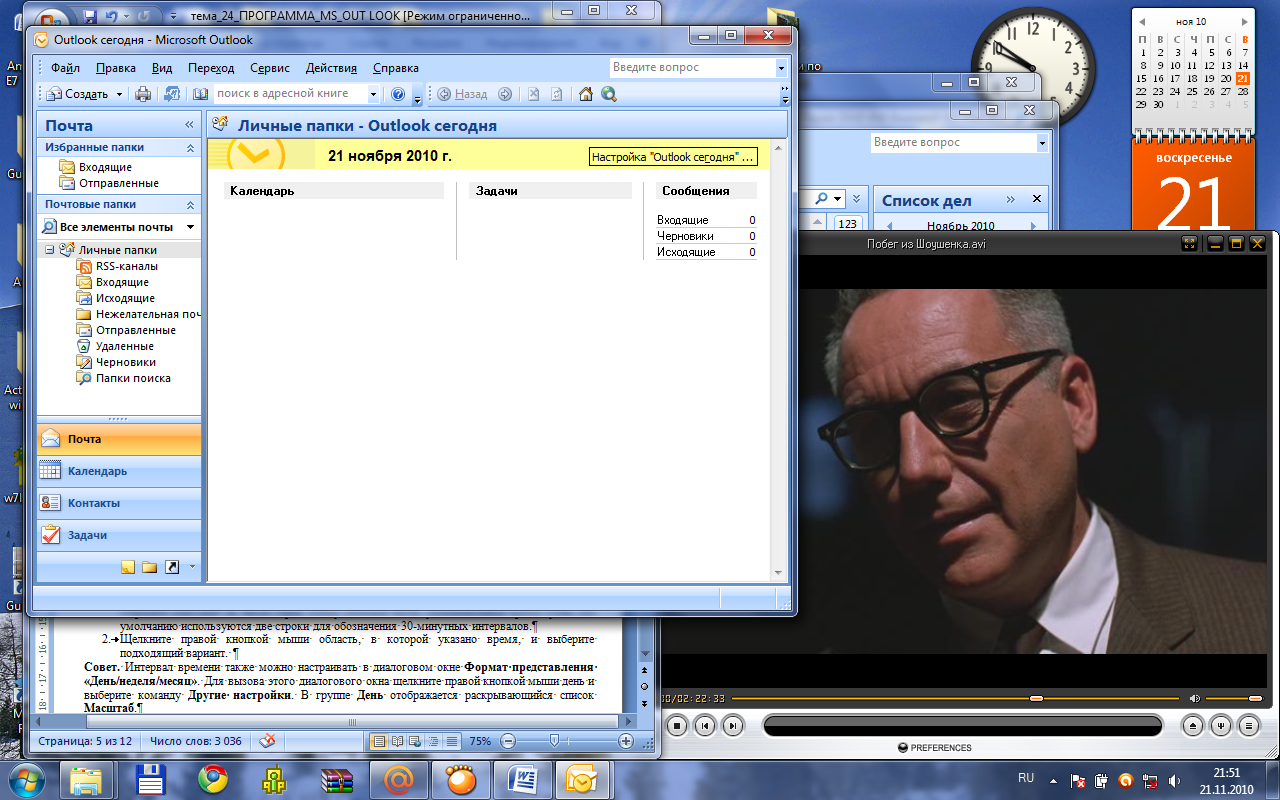Click the blue Help question mark icon
Image resolution: width=1280 pixels, height=800 pixels.
(398, 94)
